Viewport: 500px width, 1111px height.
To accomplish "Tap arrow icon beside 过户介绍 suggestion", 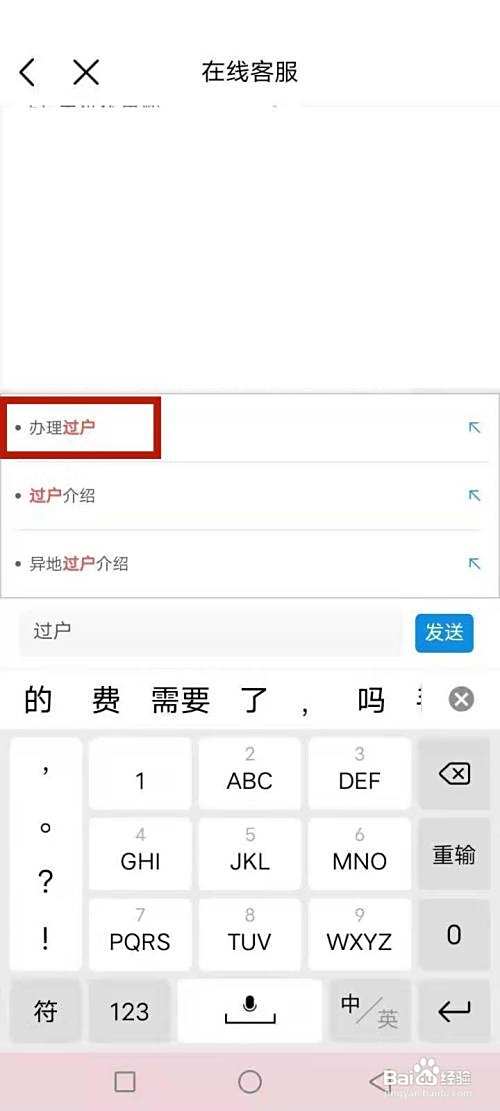I will 475,496.
